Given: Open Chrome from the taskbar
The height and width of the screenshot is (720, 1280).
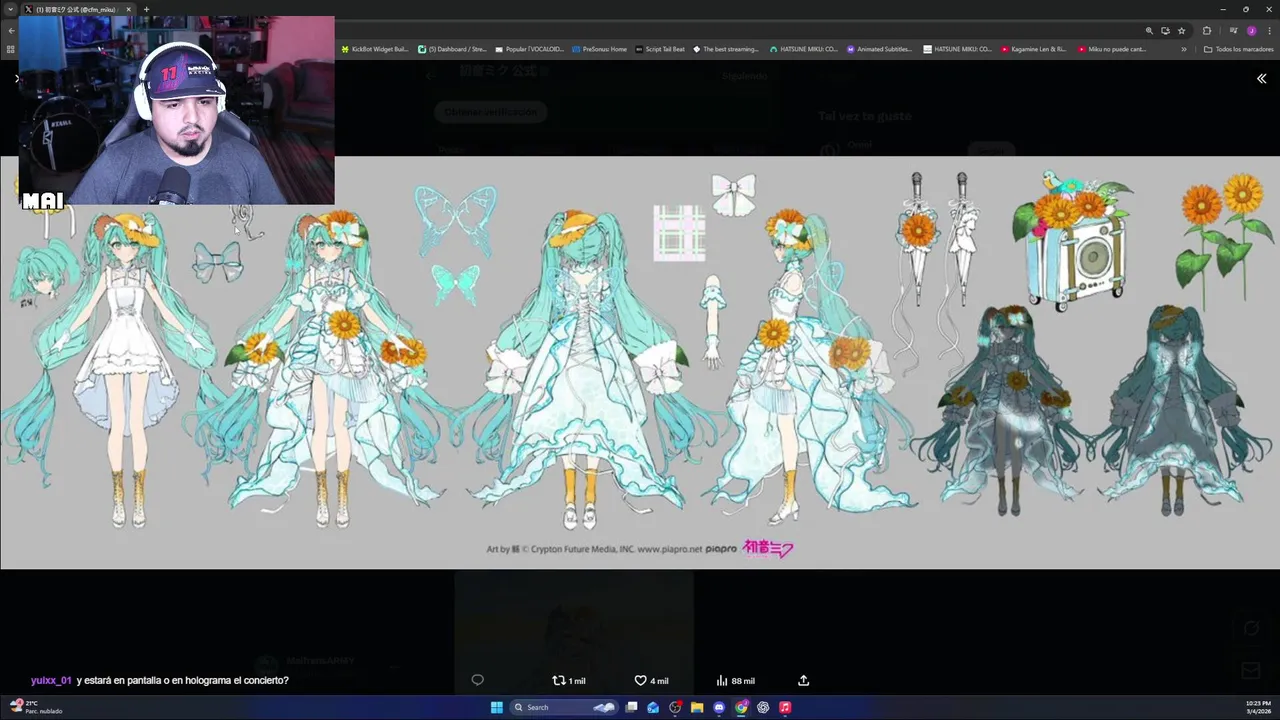Looking at the screenshot, I should pyautogui.click(x=741, y=707).
